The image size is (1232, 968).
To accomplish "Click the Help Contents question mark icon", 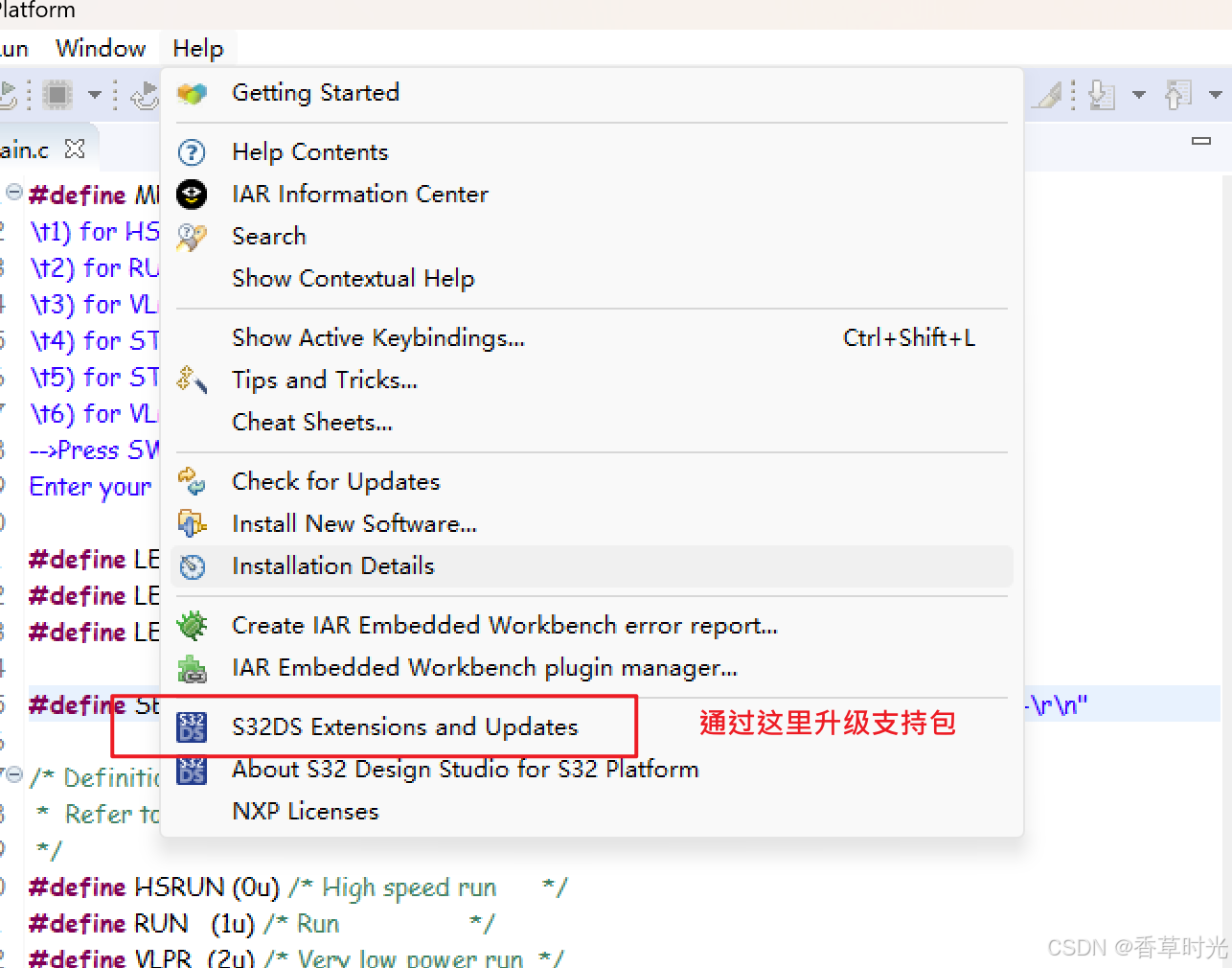I will [192, 152].
